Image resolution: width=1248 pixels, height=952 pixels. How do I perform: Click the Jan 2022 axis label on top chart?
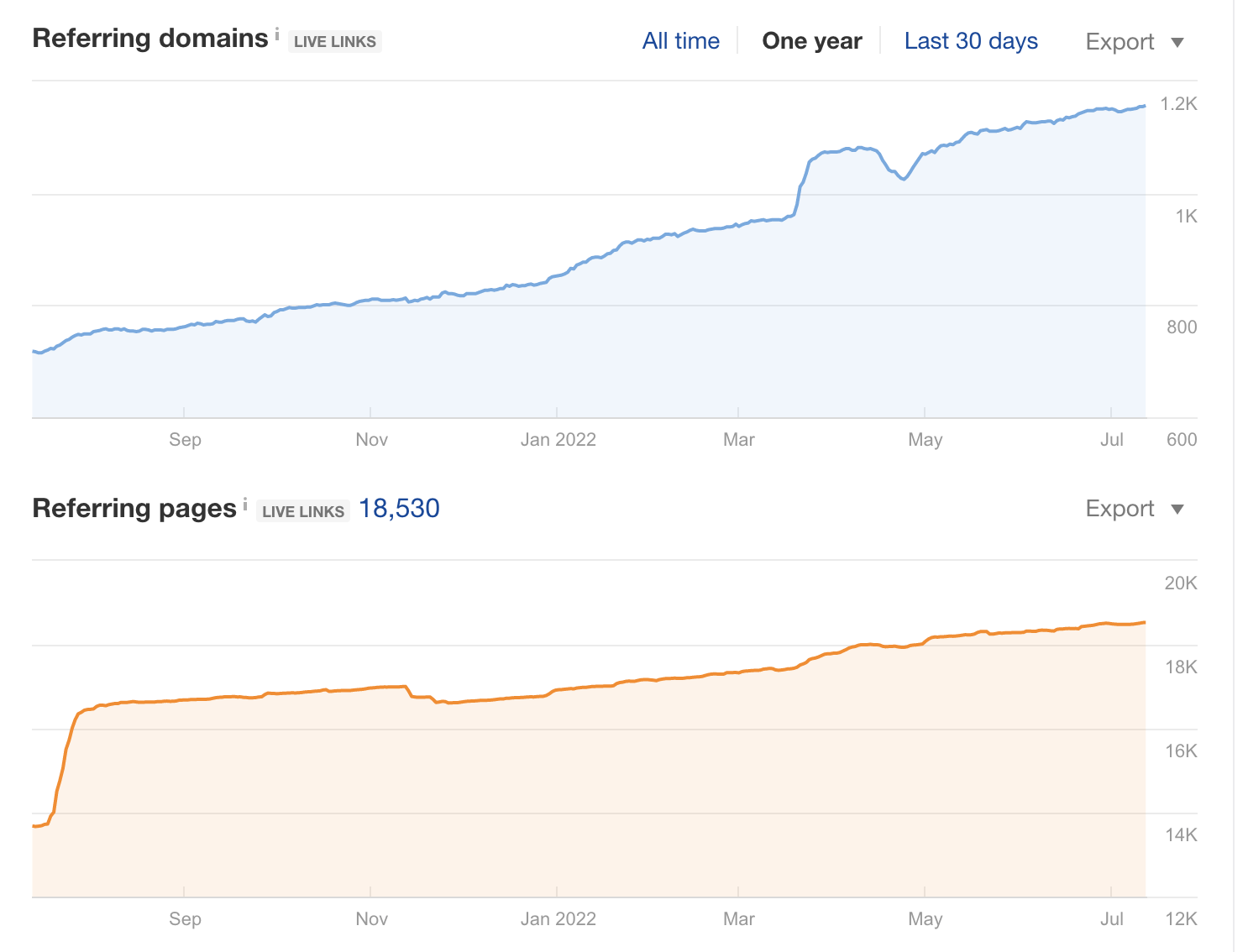pos(558,439)
